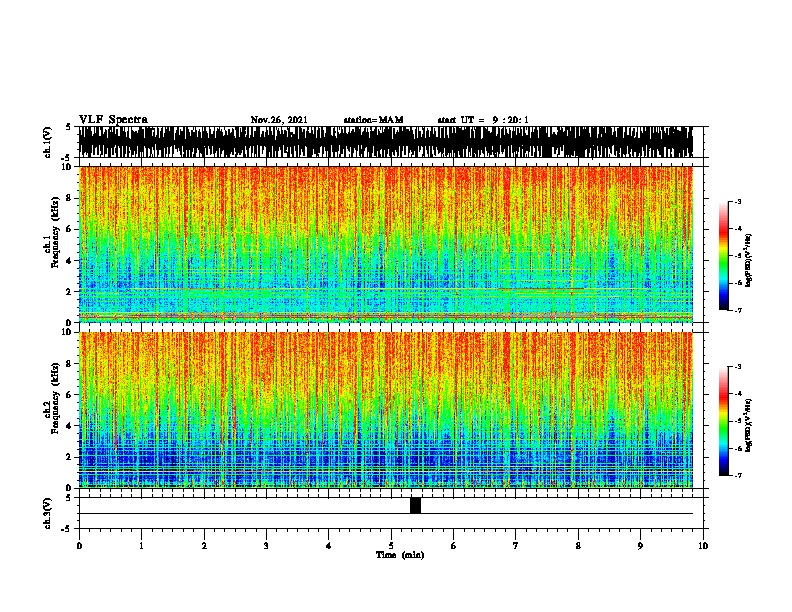
Task: Click the "10" kHz tick of ch.1 spectrogram
Action: (68, 167)
